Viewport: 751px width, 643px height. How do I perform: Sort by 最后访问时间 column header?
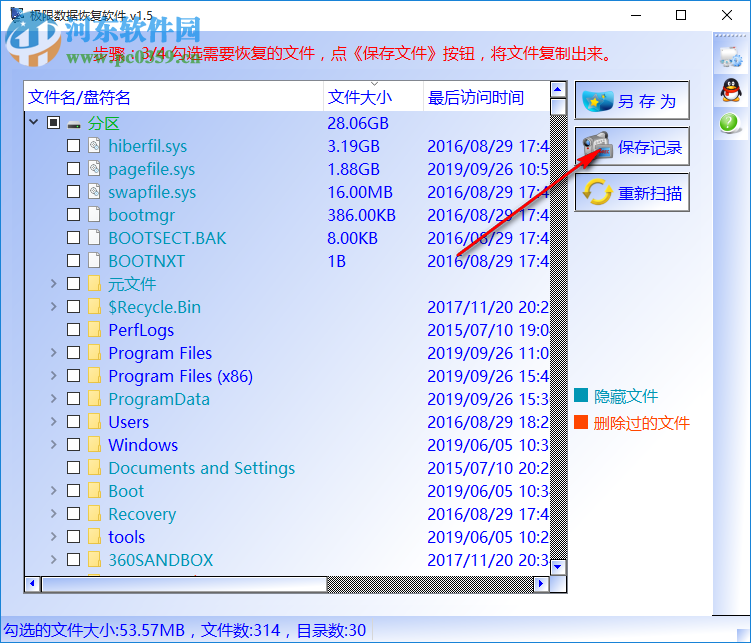pos(487,97)
